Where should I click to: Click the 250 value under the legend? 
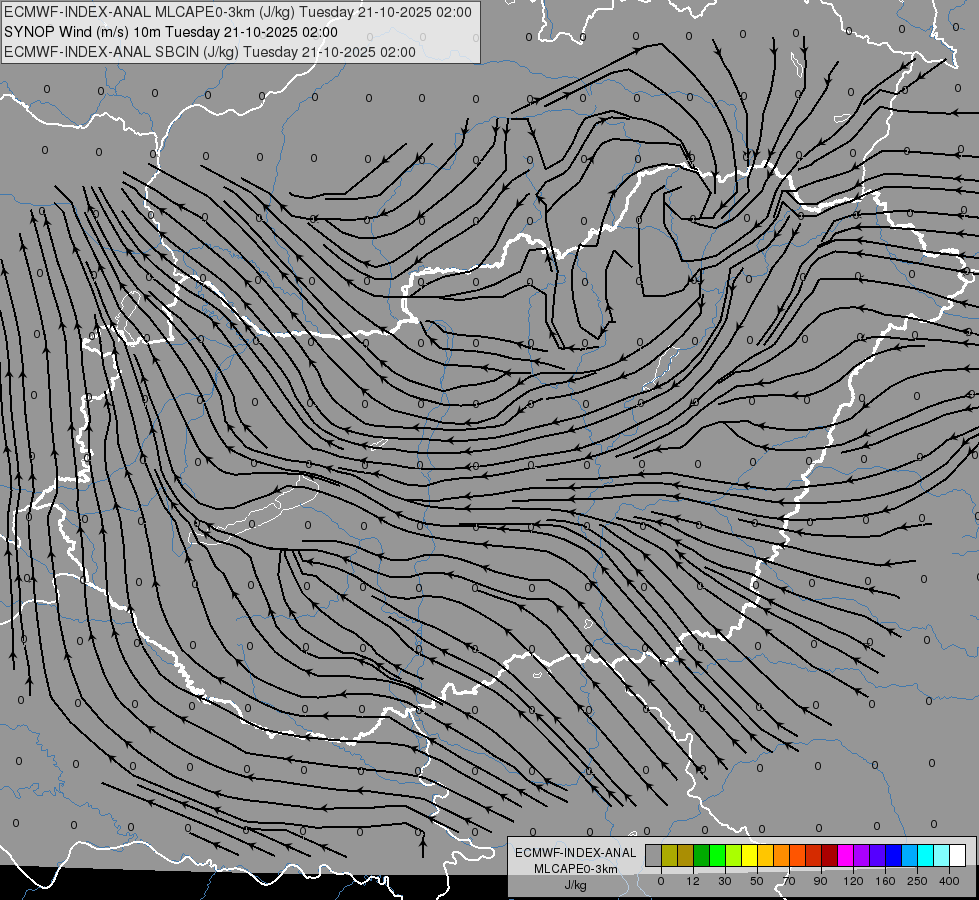click(917, 881)
